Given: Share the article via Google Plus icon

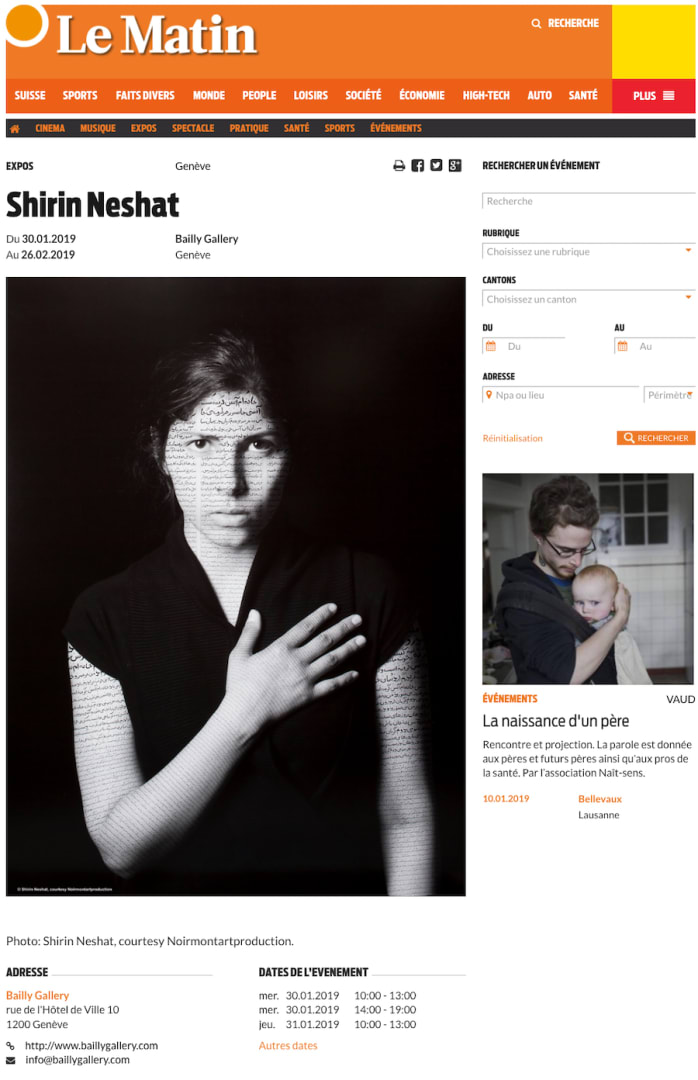Looking at the screenshot, I should 455,165.
